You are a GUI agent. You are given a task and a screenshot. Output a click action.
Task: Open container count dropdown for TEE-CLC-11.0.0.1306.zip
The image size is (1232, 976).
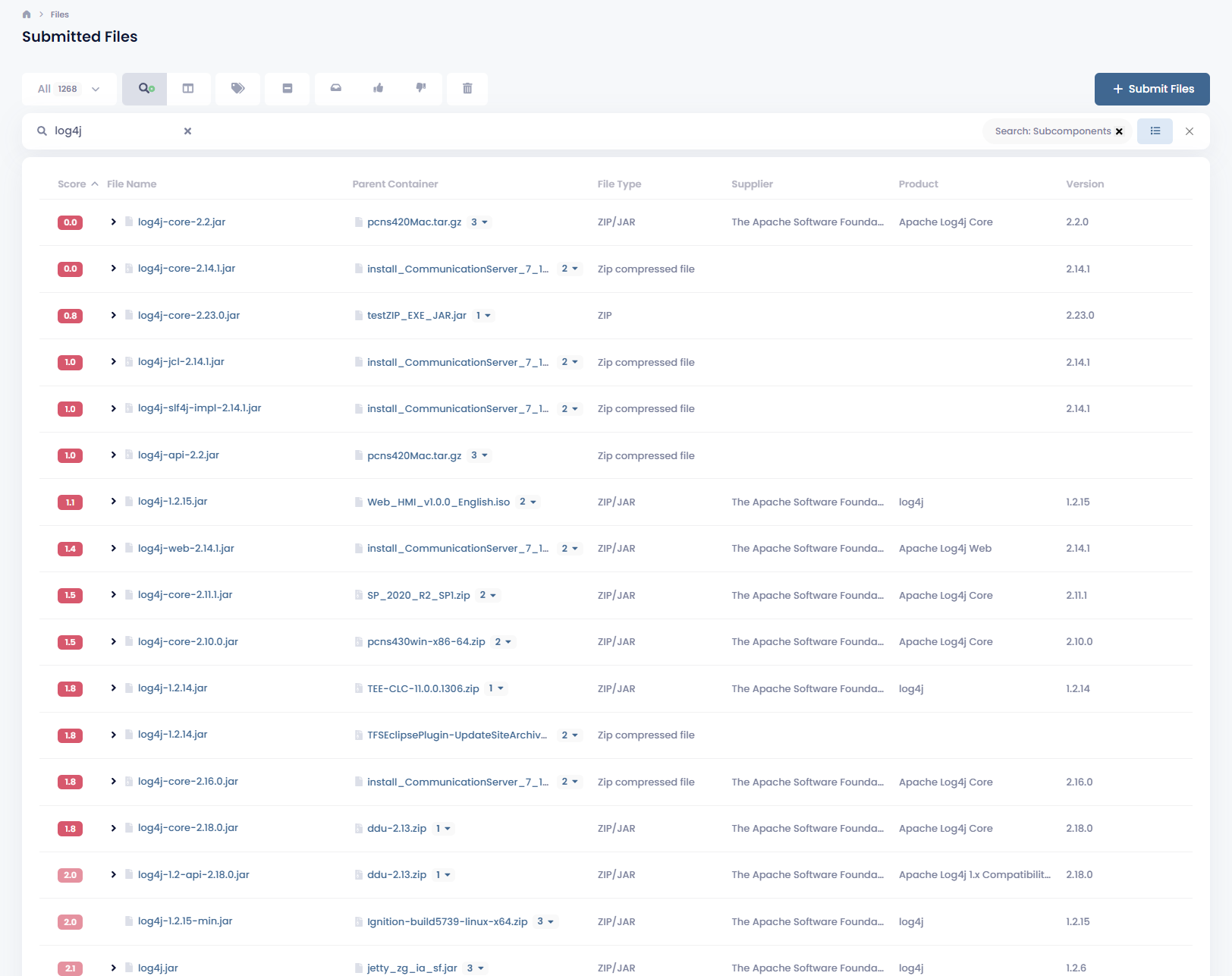click(496, 689)
